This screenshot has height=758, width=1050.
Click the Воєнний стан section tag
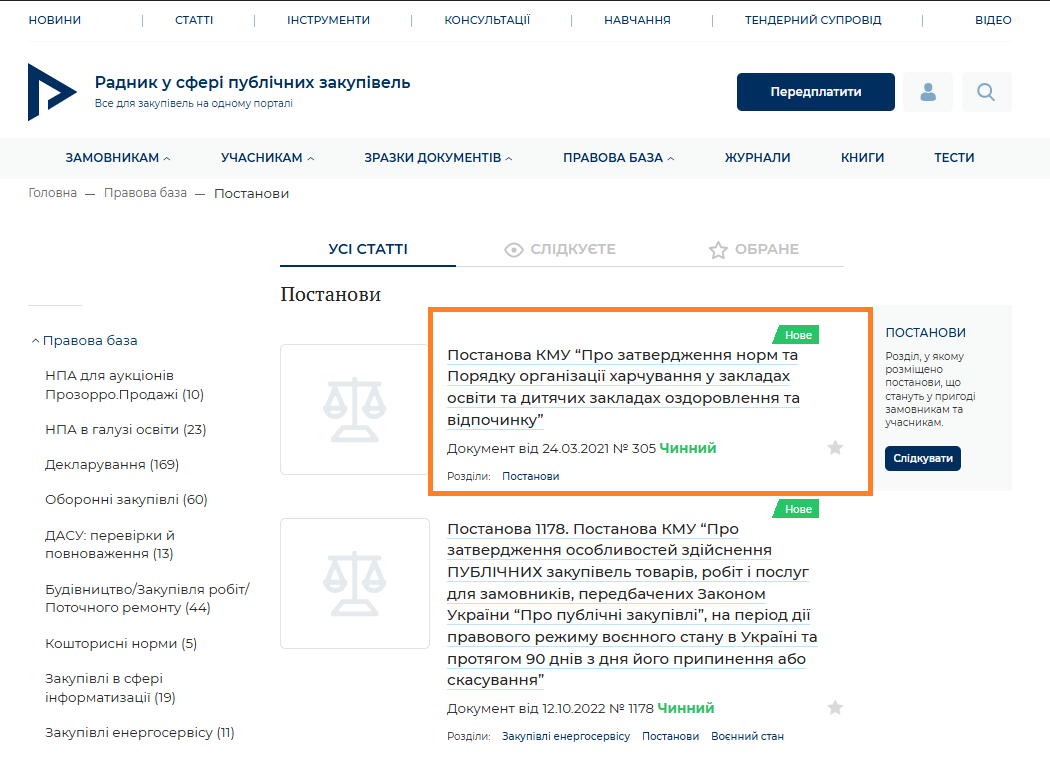[747, 736]
